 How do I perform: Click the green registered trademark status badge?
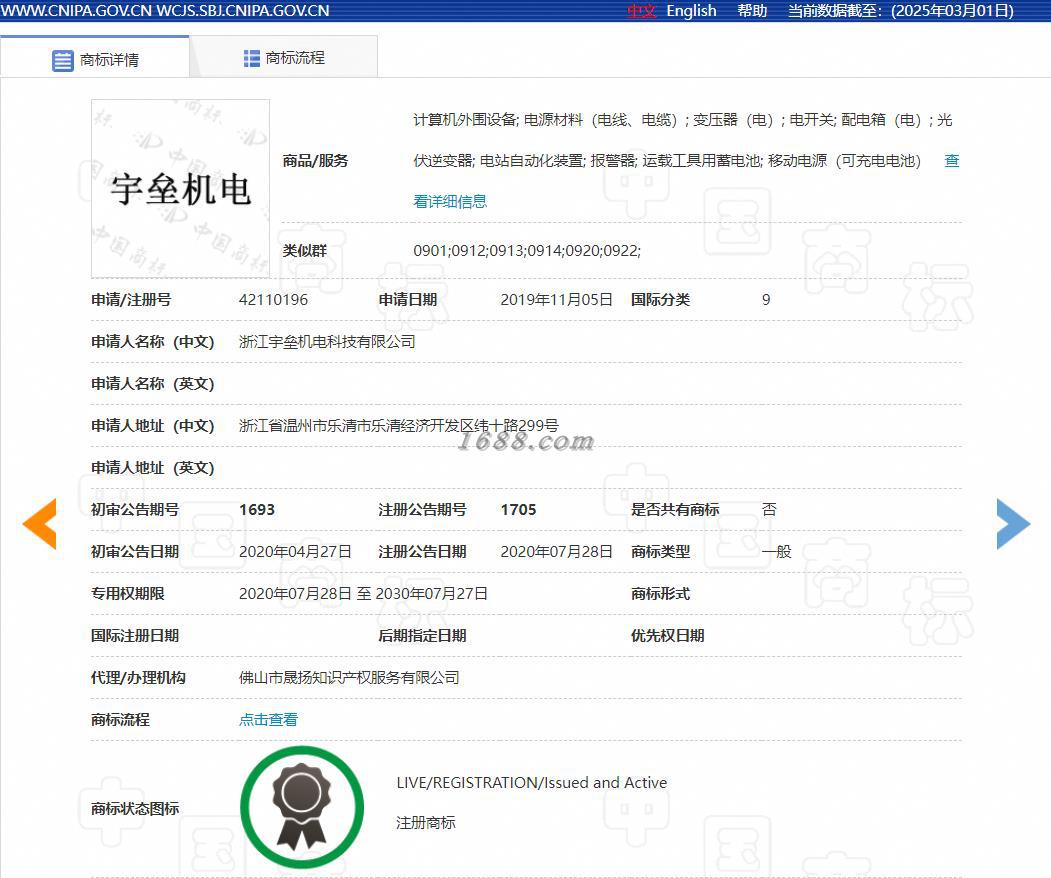[302, 808]
